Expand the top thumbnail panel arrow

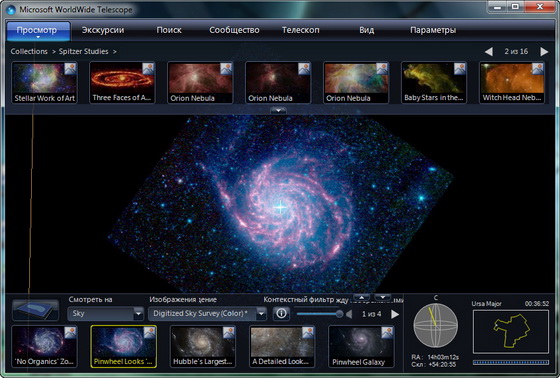click(x=278, y=111)
